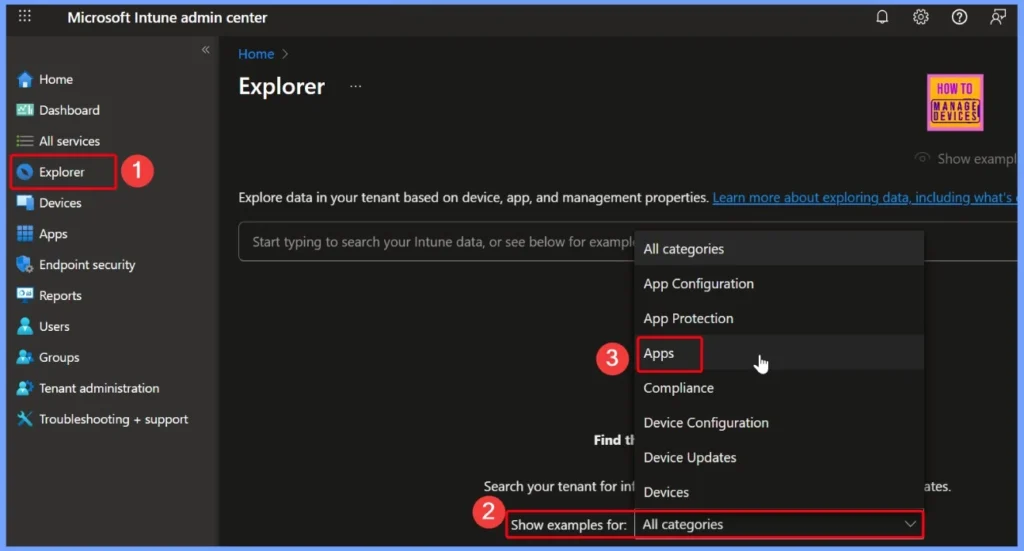Open the Explorer ellipsis more options
Viewport: 1024px width, 551px height.
(355, 86)
